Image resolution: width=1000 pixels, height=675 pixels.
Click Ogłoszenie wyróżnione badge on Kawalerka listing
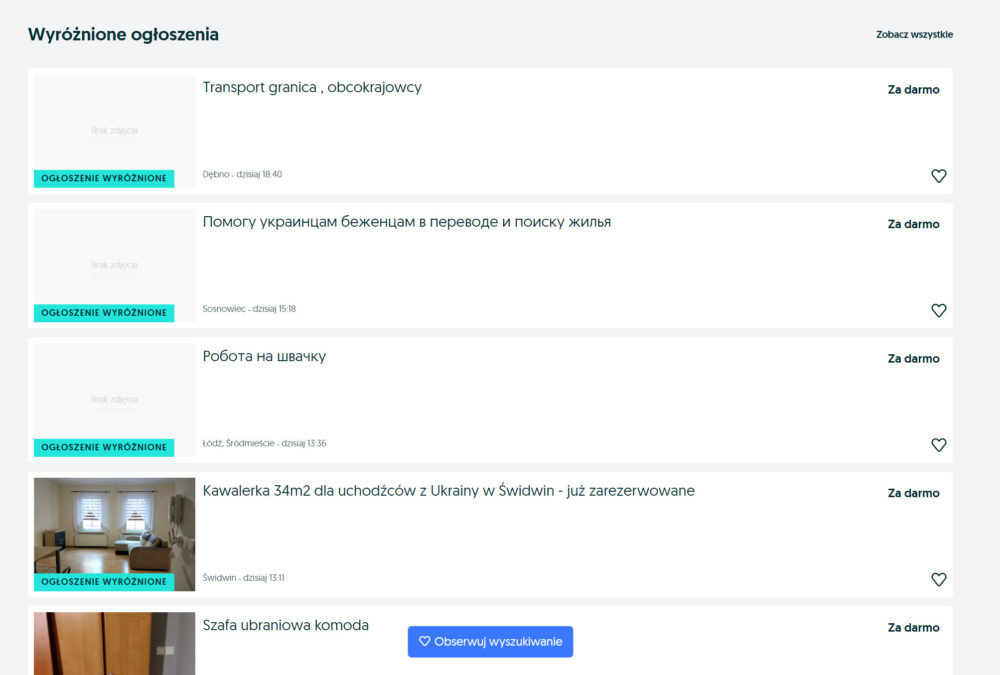coord(104,582)
